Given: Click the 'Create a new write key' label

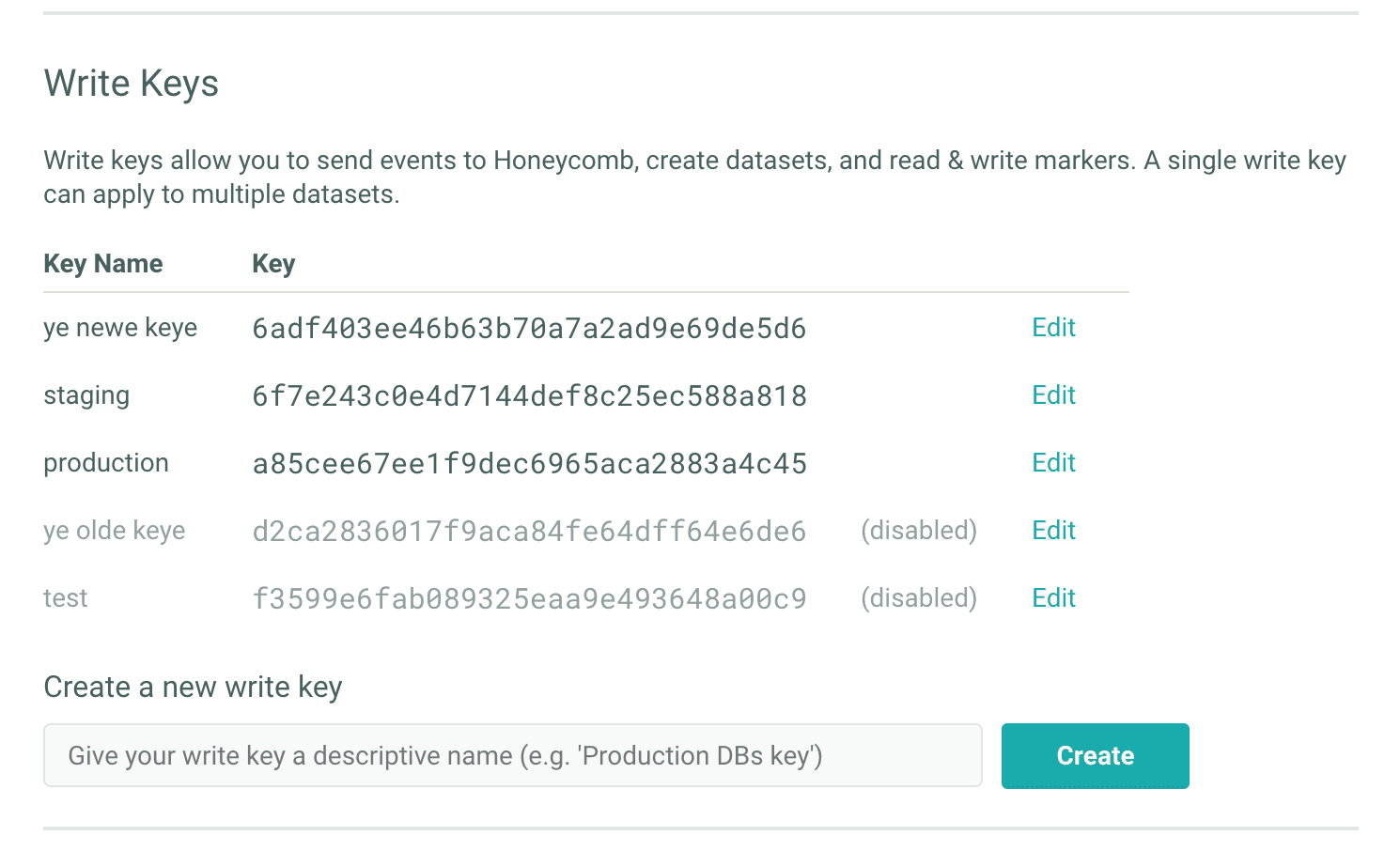Looking at the screenshot, I should click(x=192, y=687).
